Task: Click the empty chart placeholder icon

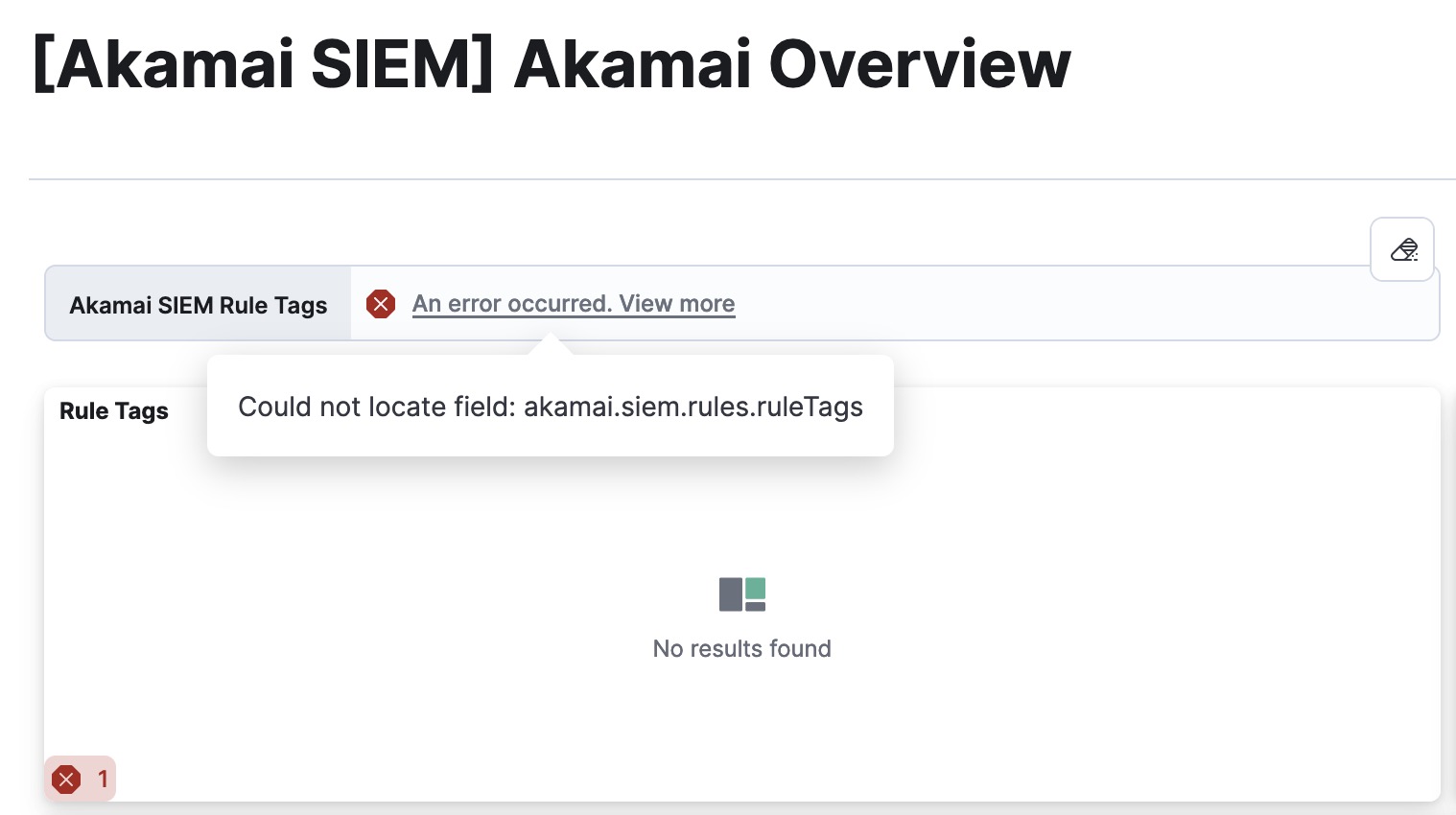Action: coord(742,594)
